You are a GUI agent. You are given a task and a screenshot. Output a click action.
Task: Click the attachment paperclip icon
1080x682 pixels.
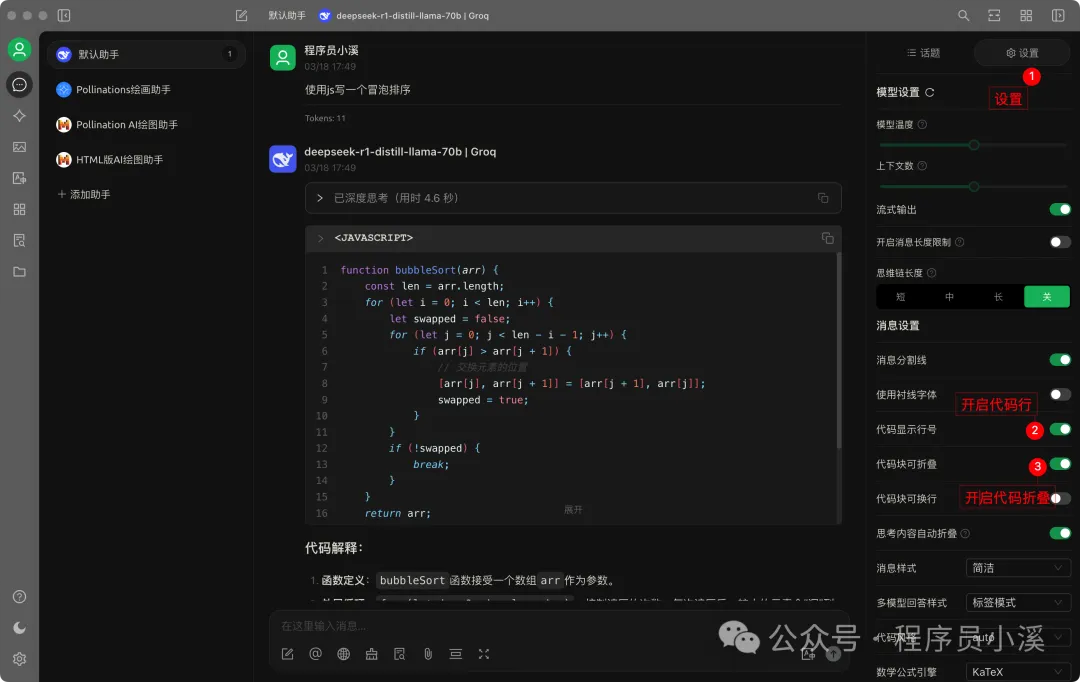click(428, 654)
